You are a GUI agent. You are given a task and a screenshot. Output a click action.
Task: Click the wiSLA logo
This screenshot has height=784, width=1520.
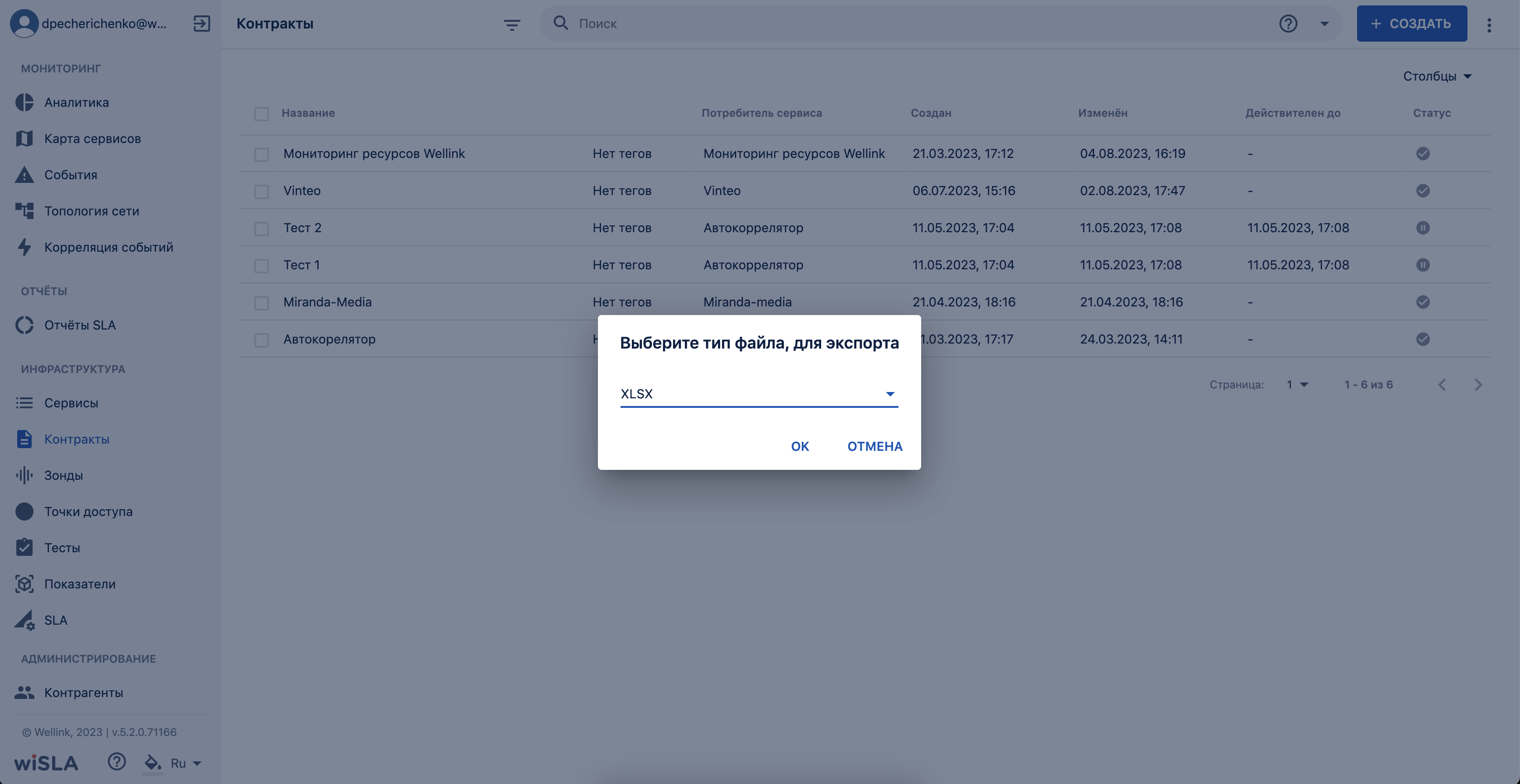click(x=46, y=763)
